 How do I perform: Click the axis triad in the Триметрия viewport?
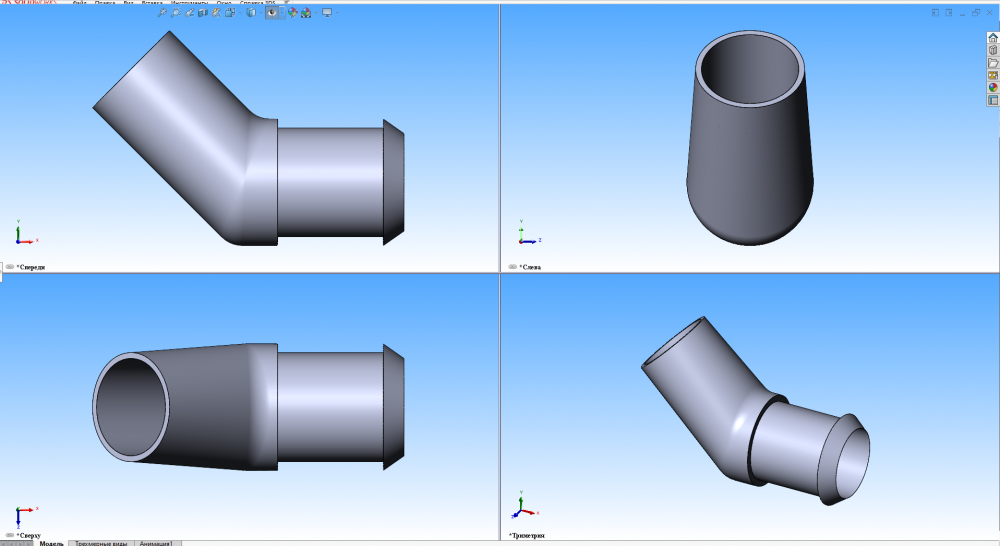(x=525, y=505)
